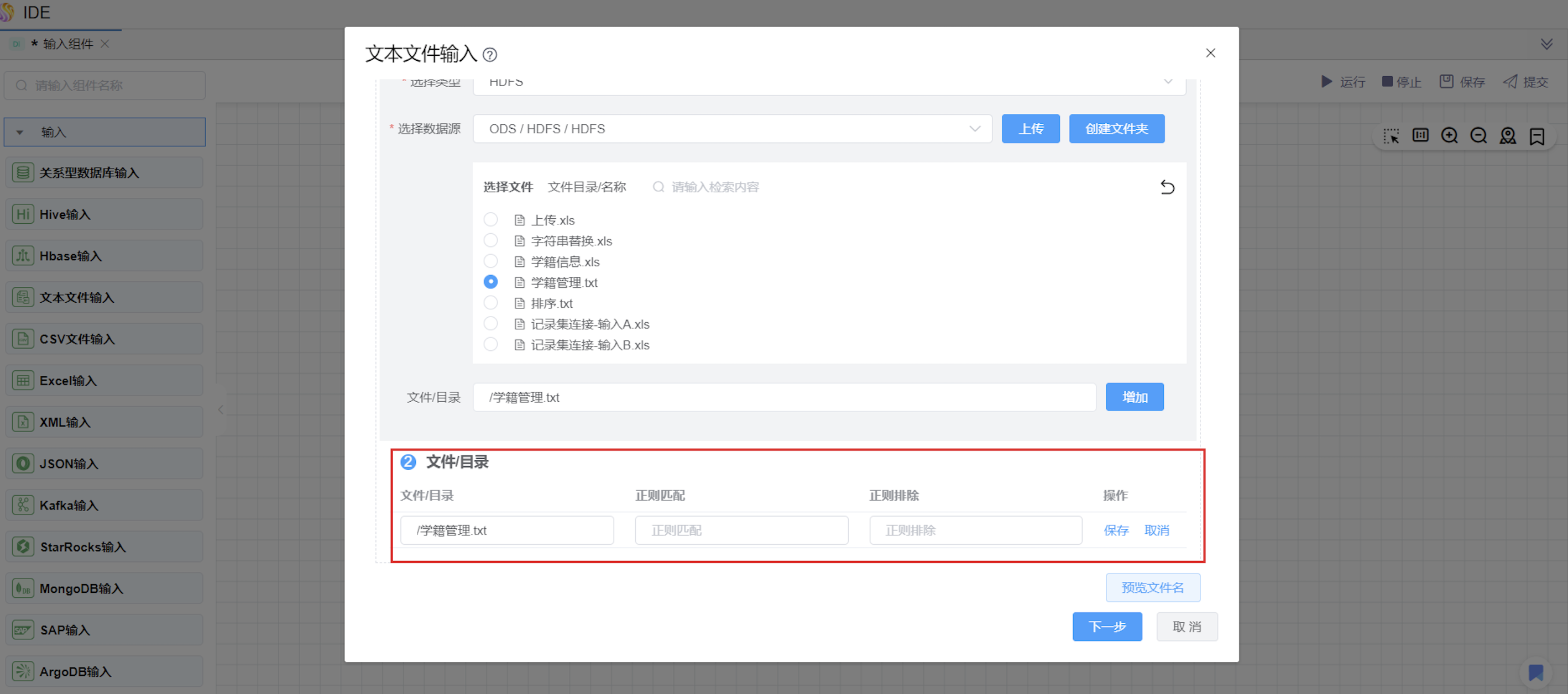
Task: Expand the top-right double chevron
Action: click(1546, 44)
